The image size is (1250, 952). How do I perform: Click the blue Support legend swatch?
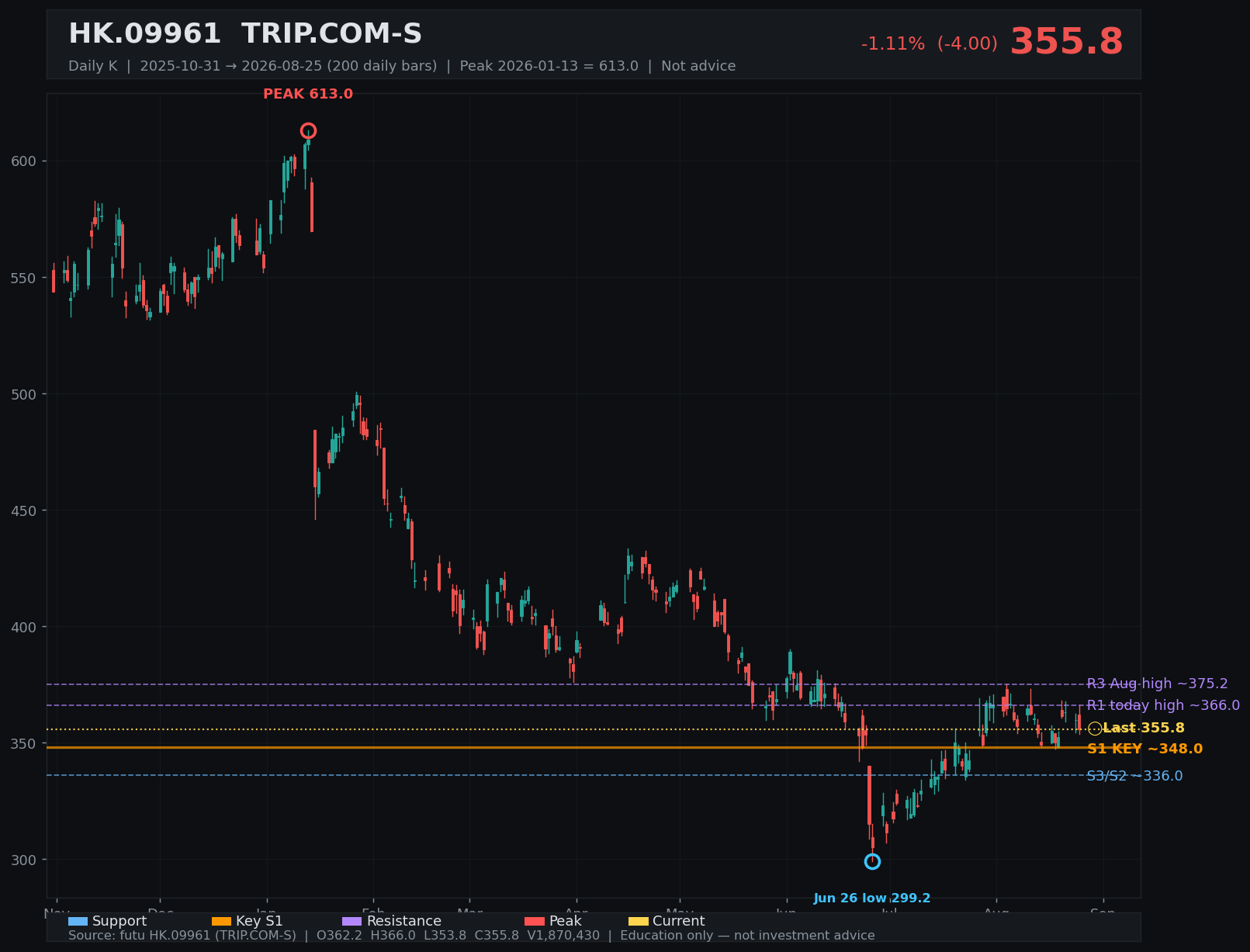pos(78,921)
